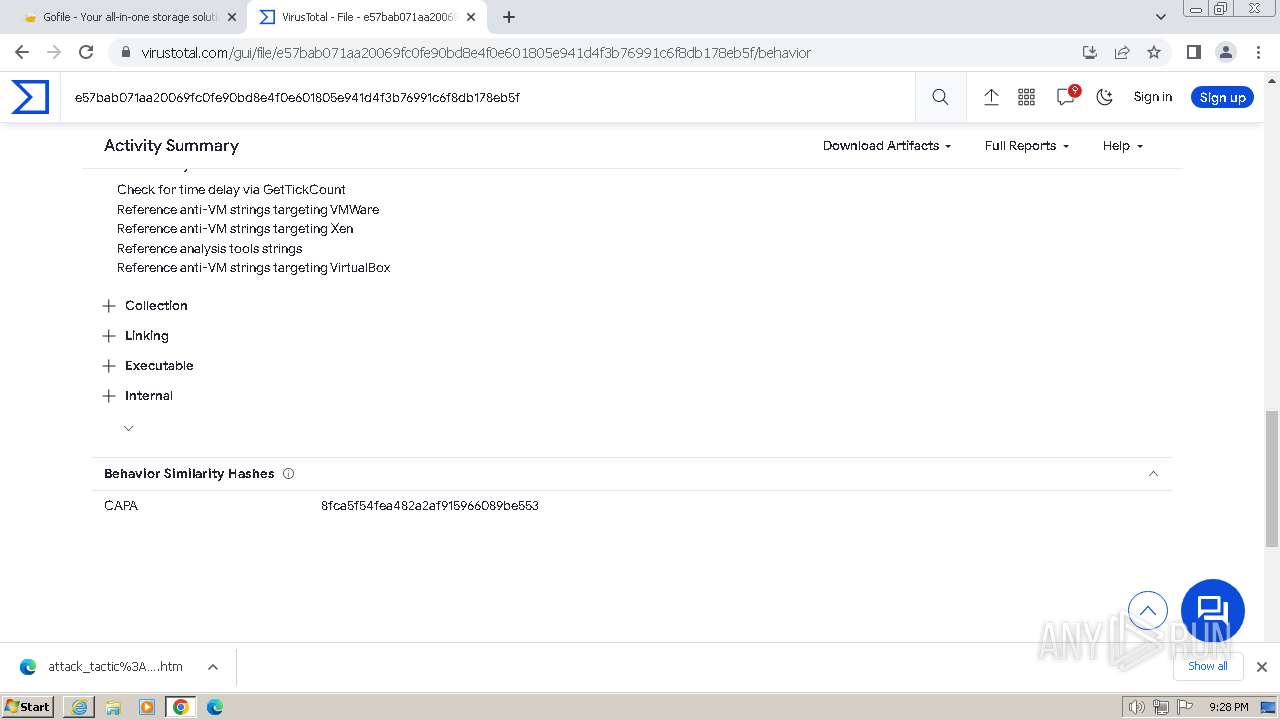1280x720 pixels.
Task: Click the Sign in link
Action: click(x=1152, y=97)
